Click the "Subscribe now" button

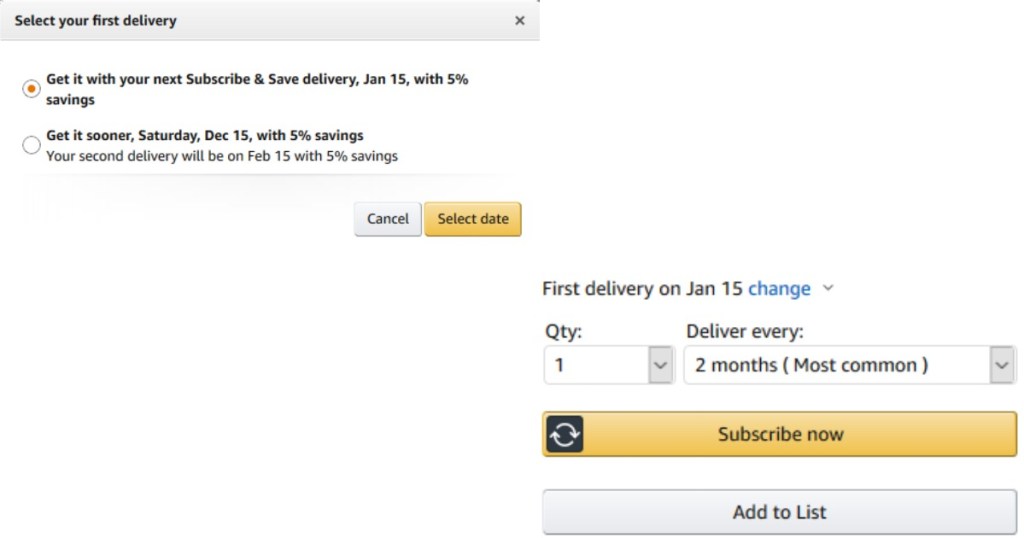(780, 434)
